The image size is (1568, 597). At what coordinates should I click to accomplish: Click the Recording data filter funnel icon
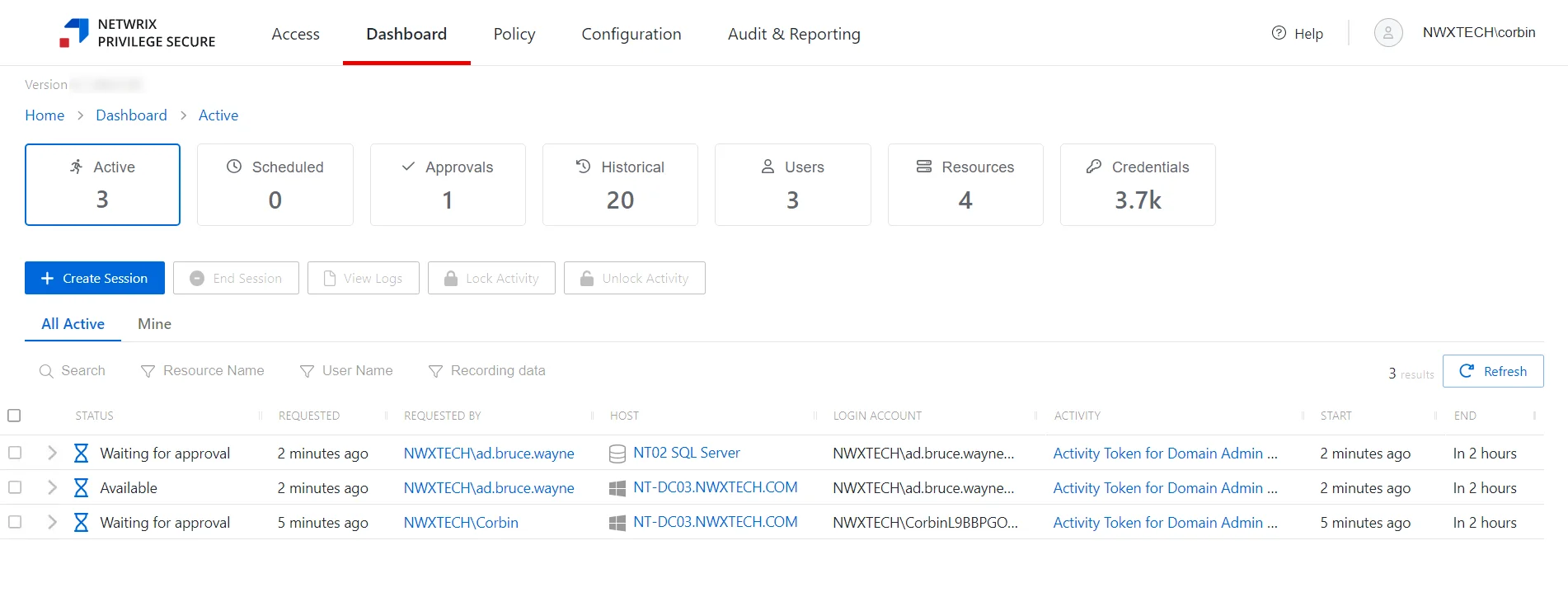point(435,371)
